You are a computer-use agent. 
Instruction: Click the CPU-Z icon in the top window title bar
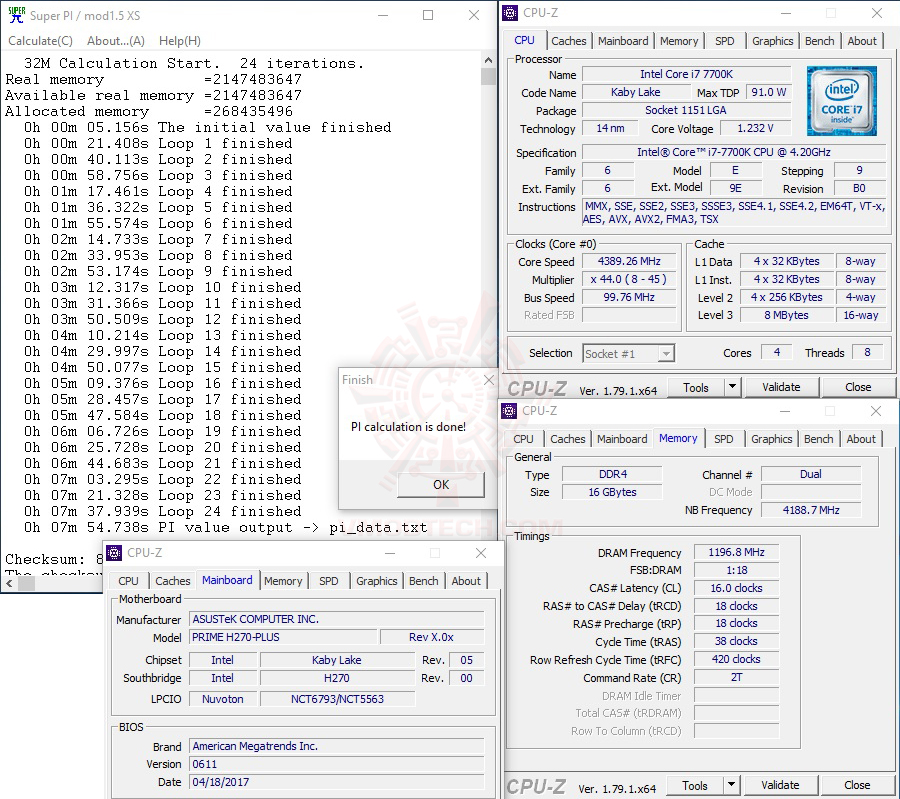coord(512,13)
